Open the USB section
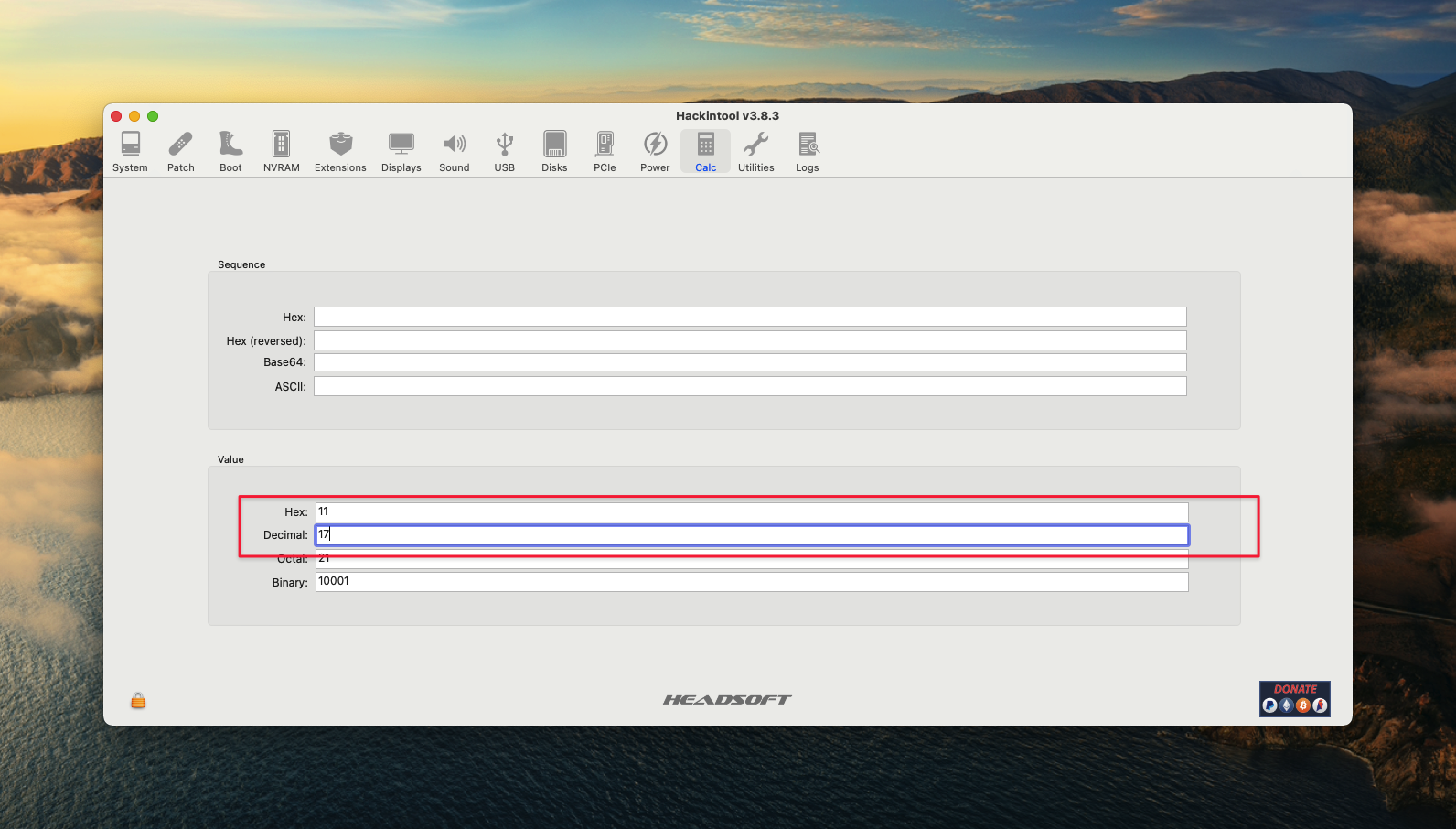The width and height of the screenshot is (1456, 829). [x=505, y=151]
